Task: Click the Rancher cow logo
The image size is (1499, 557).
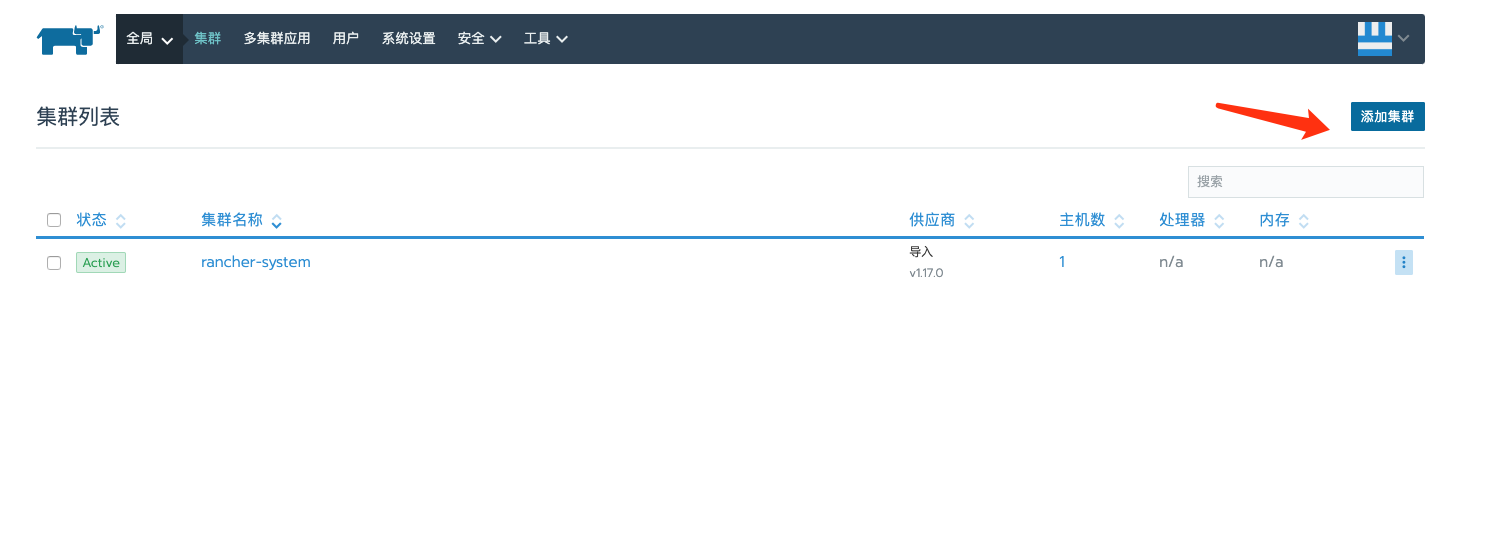Action: pyautogui.click(x=70, y=39)
